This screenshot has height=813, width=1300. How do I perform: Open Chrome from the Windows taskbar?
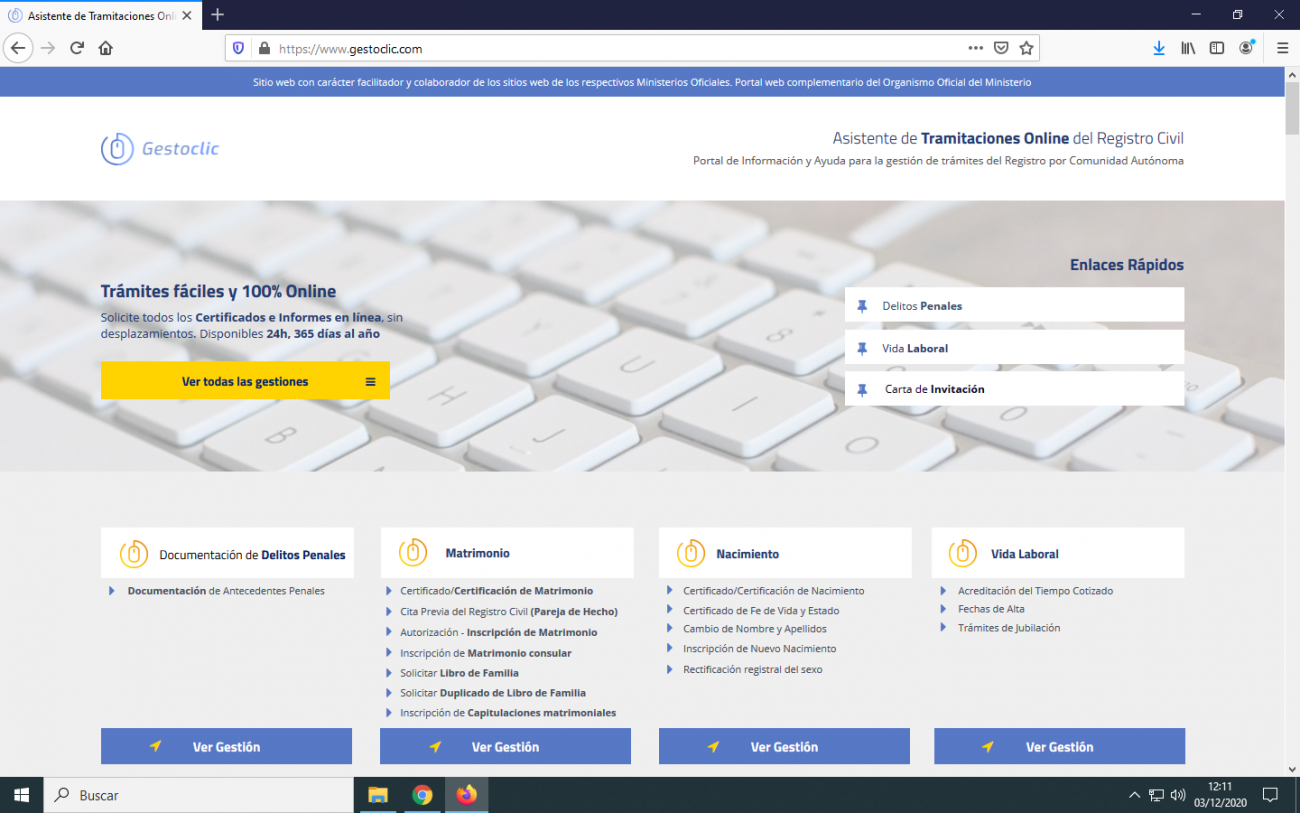coord(423,795)
